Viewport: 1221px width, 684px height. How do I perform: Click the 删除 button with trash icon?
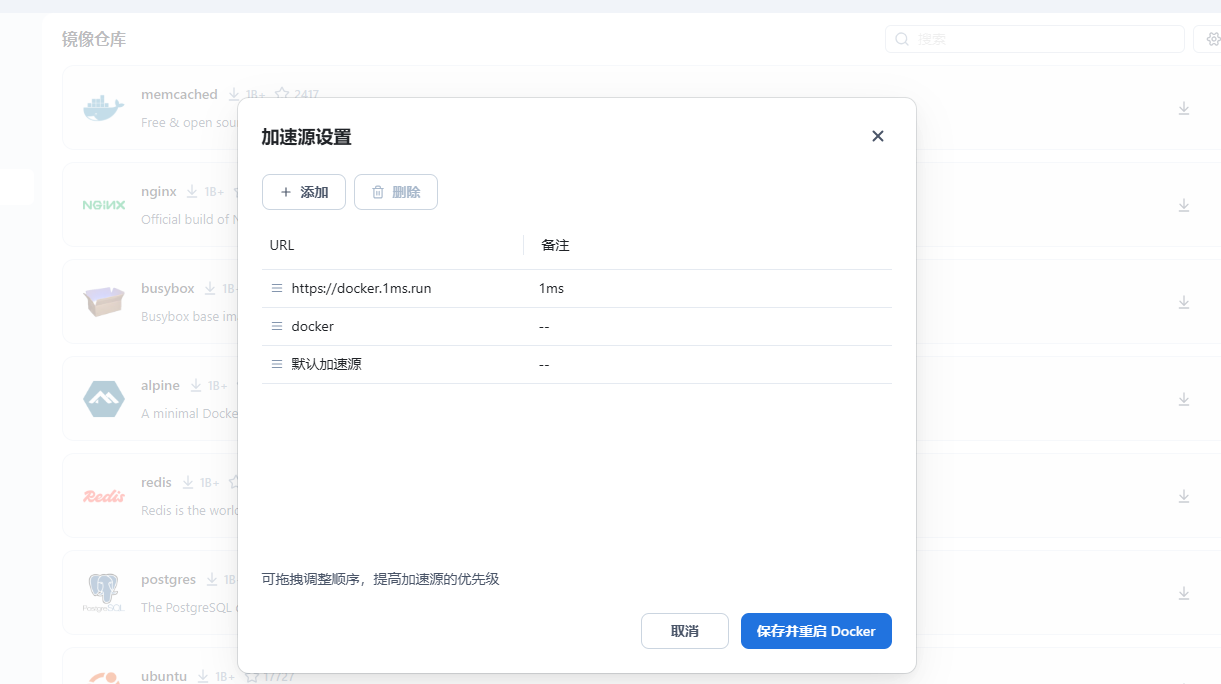(396, 192)
